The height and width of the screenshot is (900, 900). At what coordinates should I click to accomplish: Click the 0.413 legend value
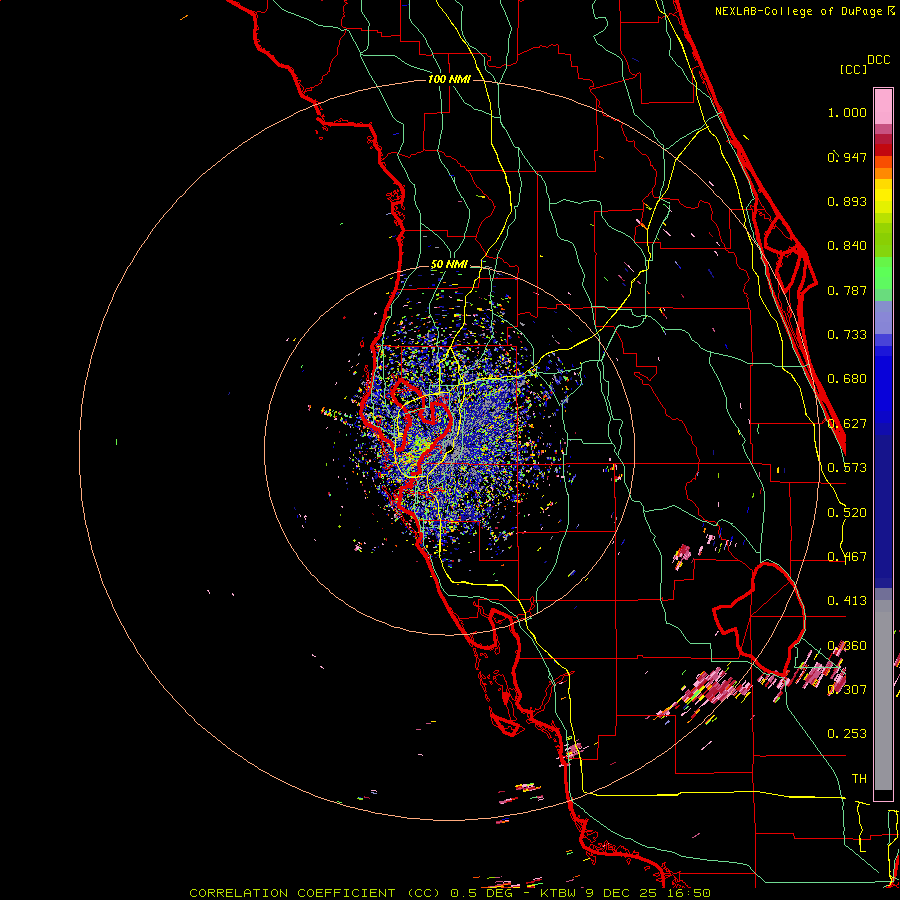(x=847, y=601)
